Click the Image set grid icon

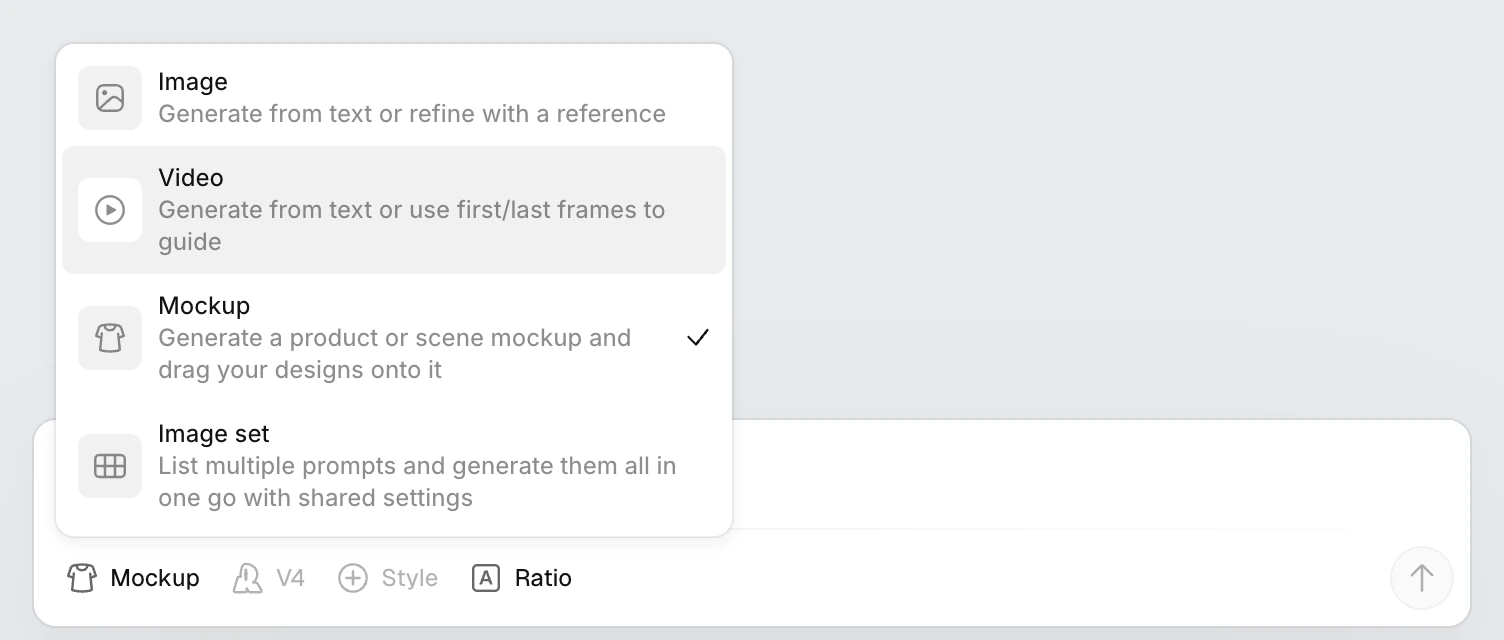(x=110, y=466)
